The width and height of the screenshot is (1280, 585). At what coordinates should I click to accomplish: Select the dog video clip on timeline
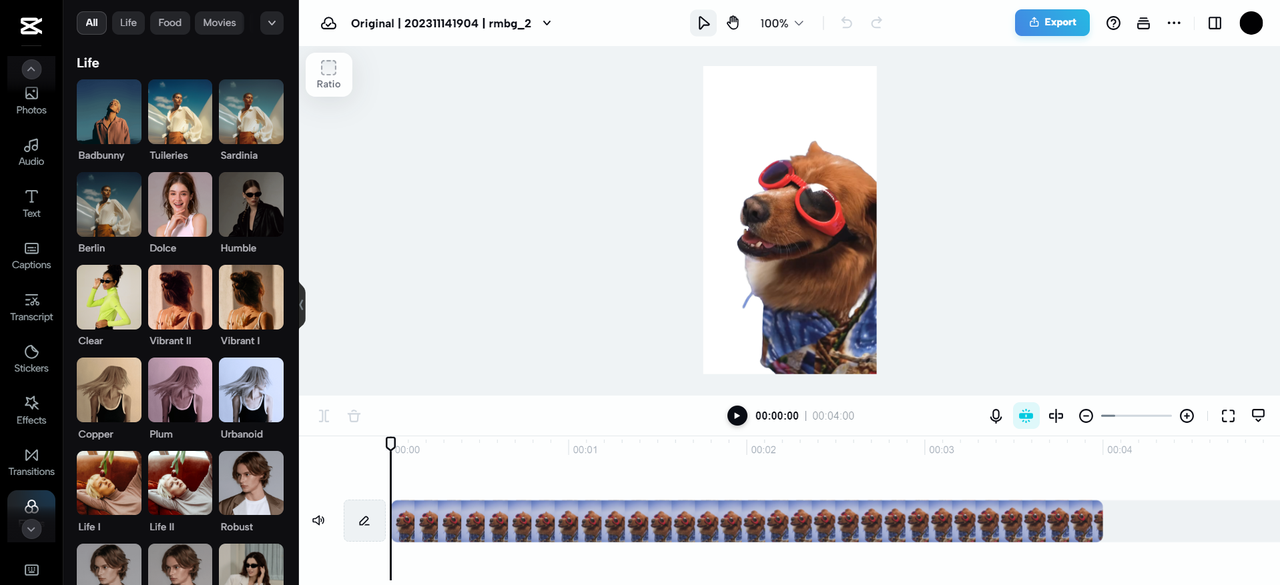click(747, 521)
